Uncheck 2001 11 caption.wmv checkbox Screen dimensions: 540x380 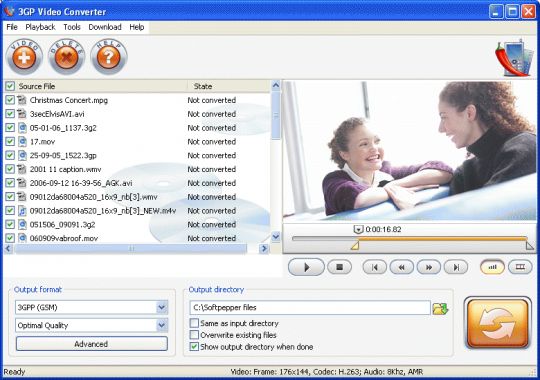tap(10, 169)
